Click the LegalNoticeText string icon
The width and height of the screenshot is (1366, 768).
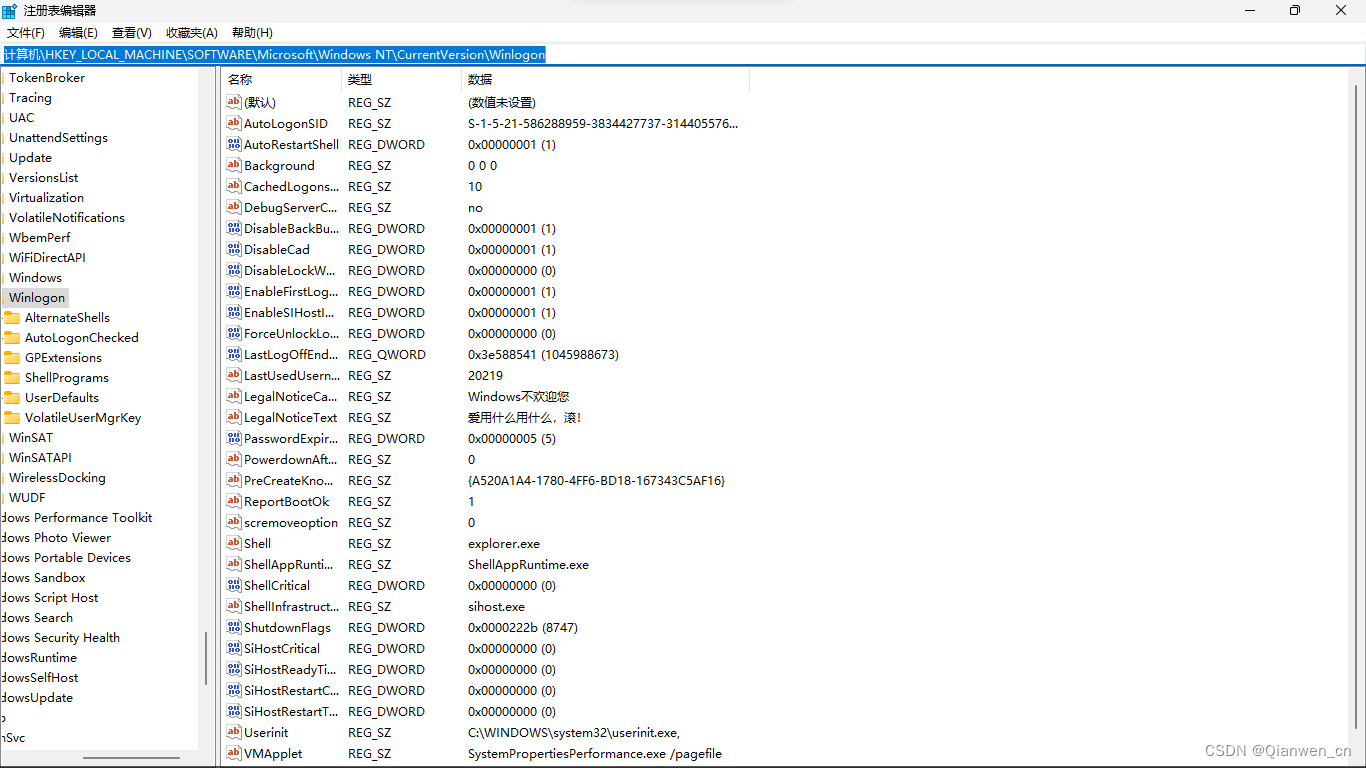[234, 418]
